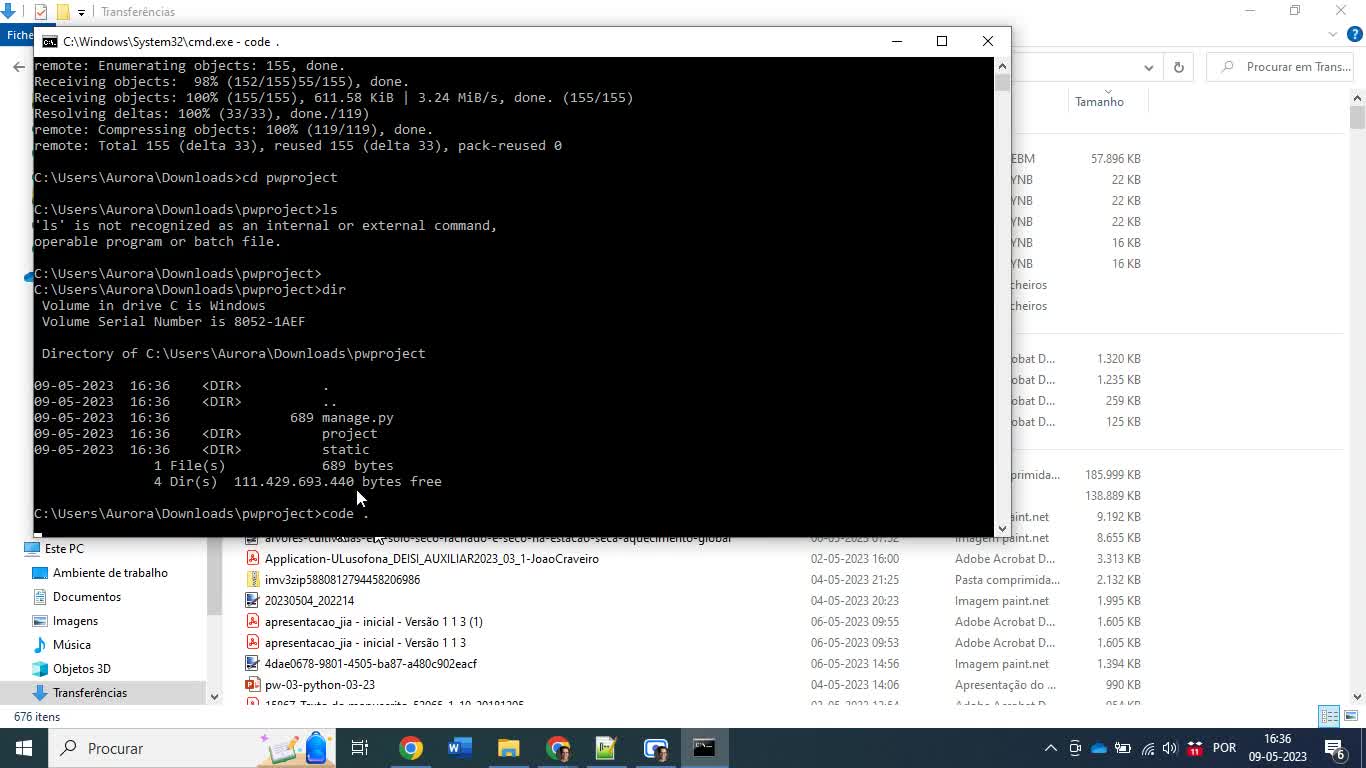Switch to details view toggle

(x=1328, y=716)
